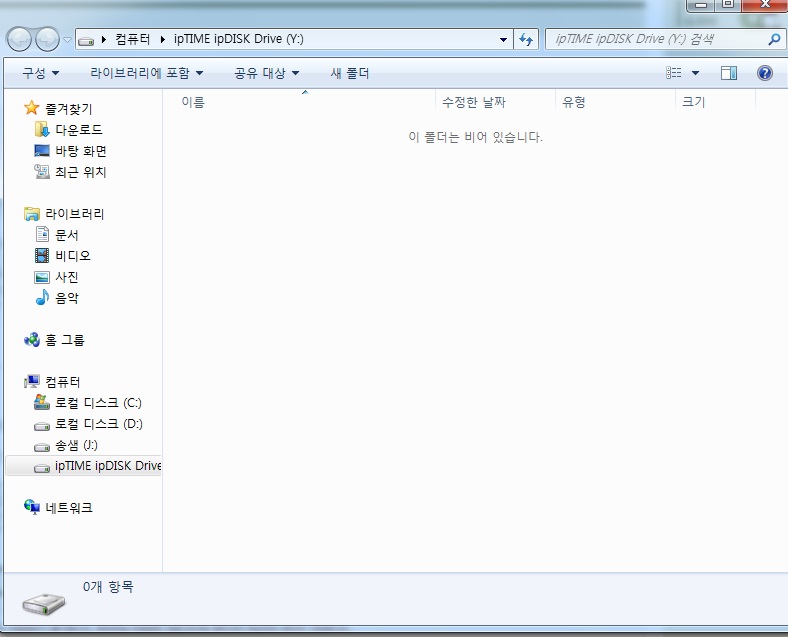Image resolution: width=788 pixels, height=637 pixels.
Task: Click the ipTIME ipDISK Drive tree icon
Action: 42,468
